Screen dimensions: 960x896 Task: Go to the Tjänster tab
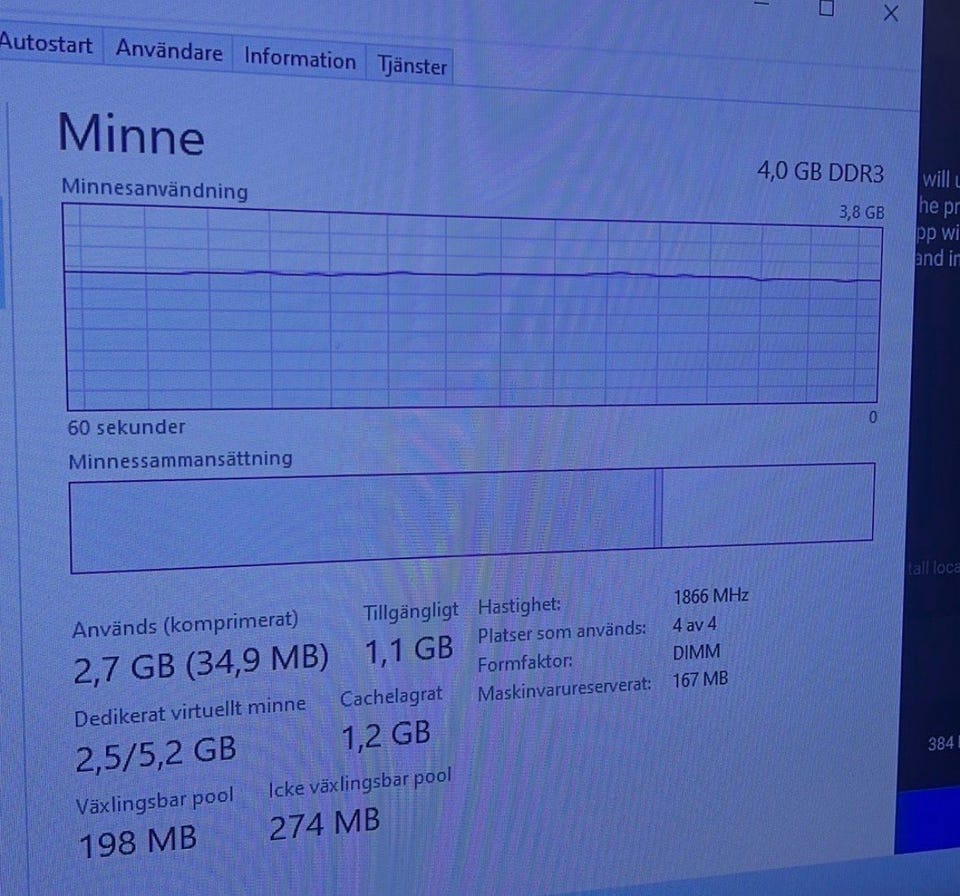pyautogui.click(x=411, y=66)
